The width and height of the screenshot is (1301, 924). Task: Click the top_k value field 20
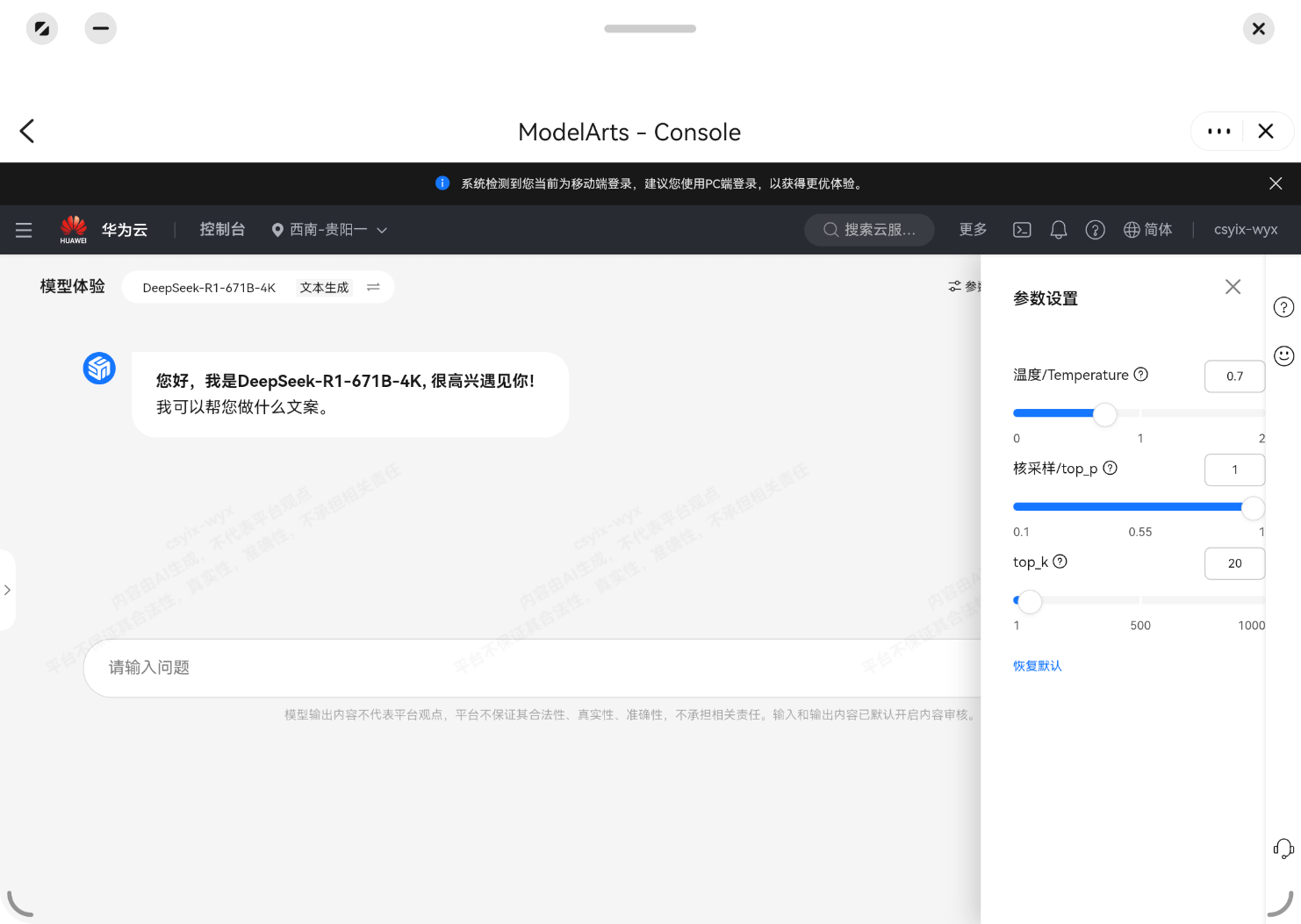[x=1234, y=563]
